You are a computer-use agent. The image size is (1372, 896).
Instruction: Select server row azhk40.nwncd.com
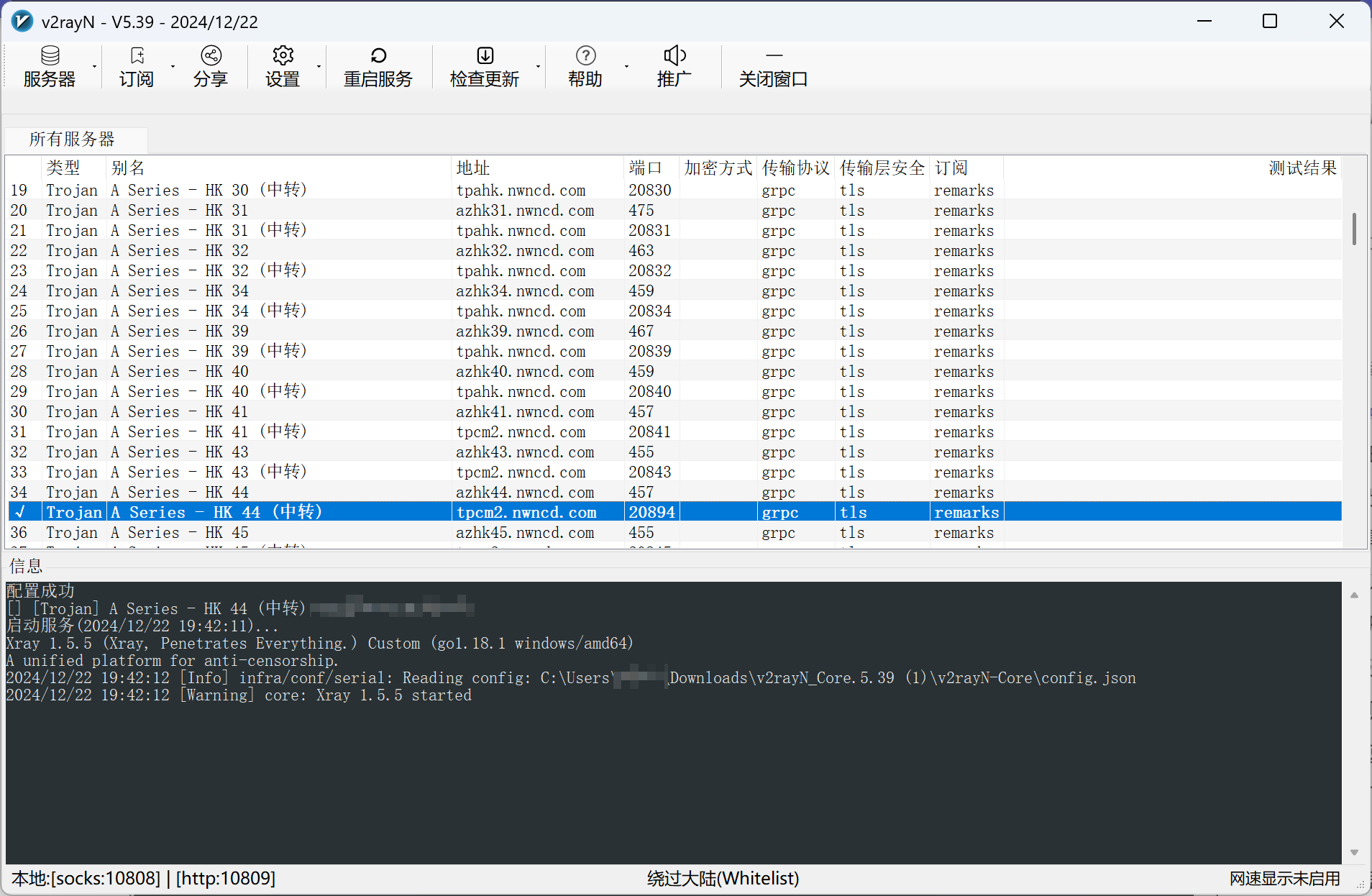tap(674, 371)
